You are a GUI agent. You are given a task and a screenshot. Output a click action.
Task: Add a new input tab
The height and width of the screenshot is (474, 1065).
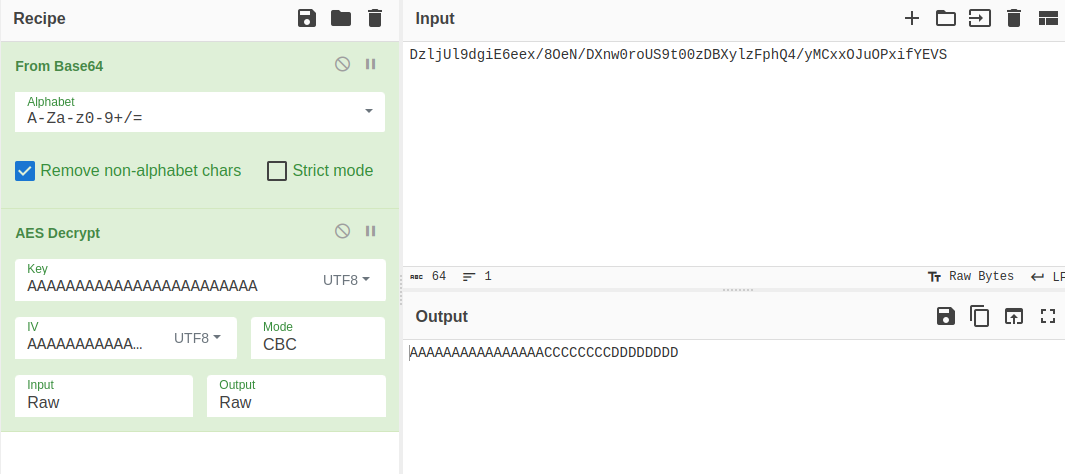(x=911, y=18)
